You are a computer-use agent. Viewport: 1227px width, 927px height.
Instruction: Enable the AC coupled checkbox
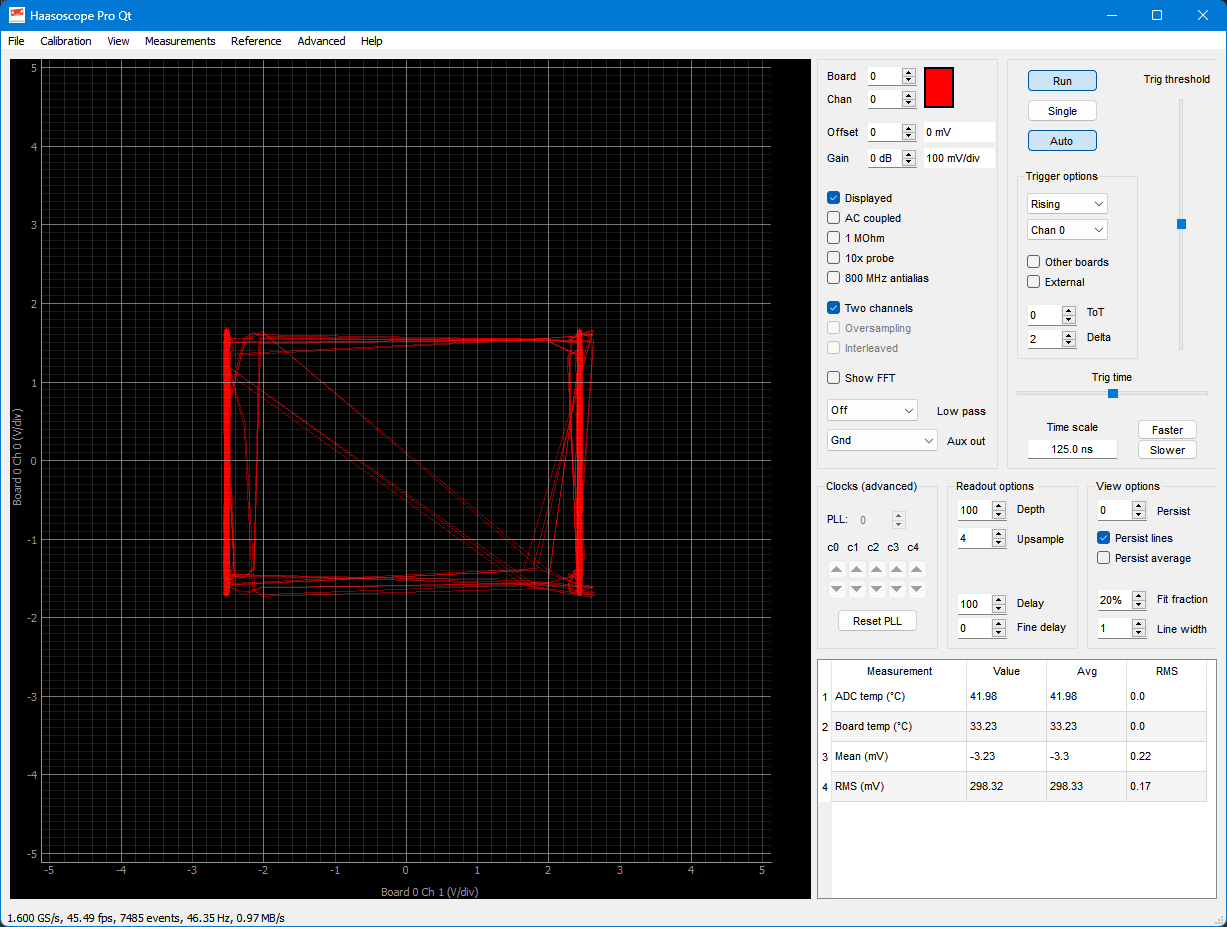coord(834,218)
